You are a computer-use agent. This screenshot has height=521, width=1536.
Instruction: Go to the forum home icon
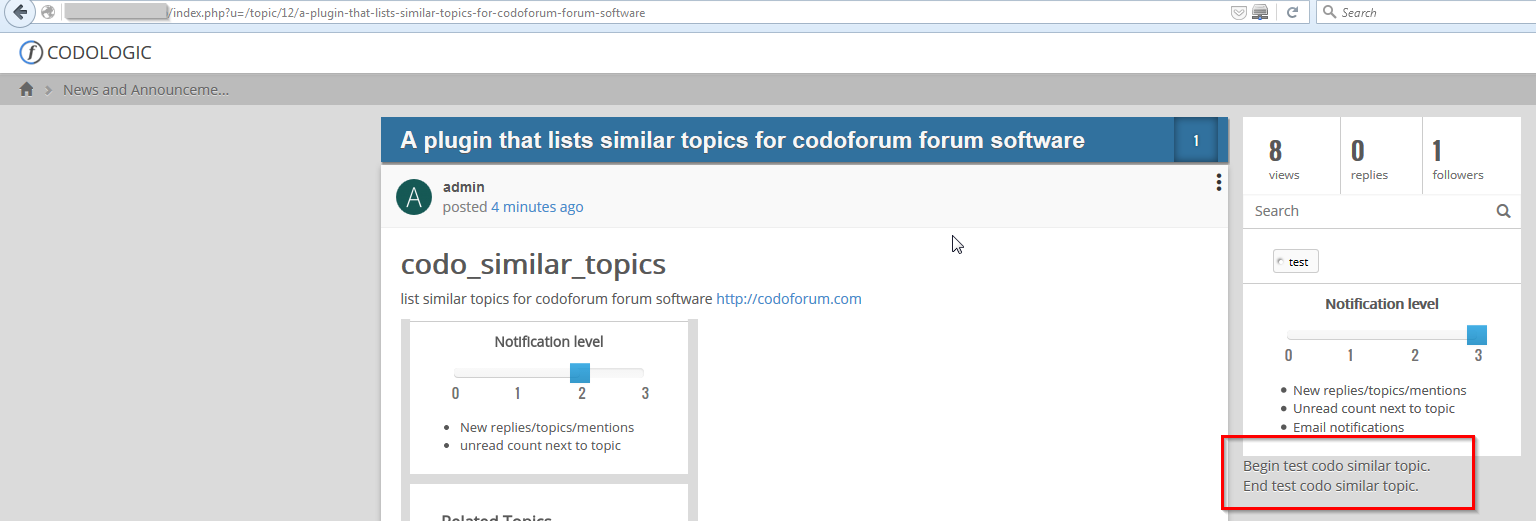(x=27, y=89)
